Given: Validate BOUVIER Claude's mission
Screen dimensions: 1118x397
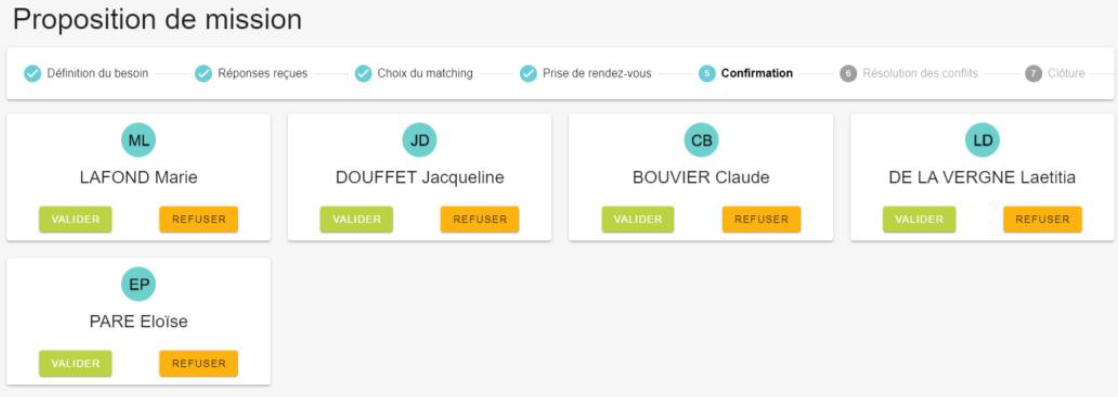Looking at the screenshot, I should click(x=638, y=220).
